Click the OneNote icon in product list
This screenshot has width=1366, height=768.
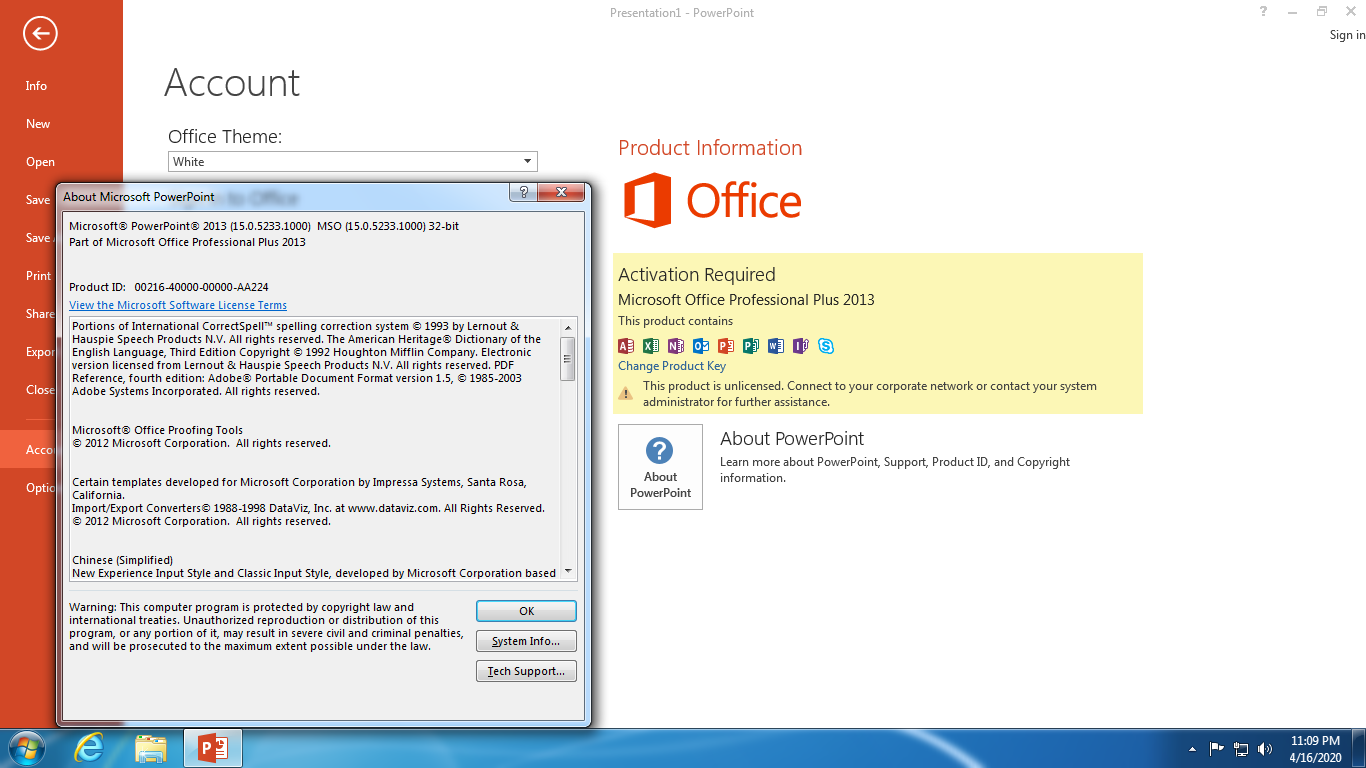676,346
